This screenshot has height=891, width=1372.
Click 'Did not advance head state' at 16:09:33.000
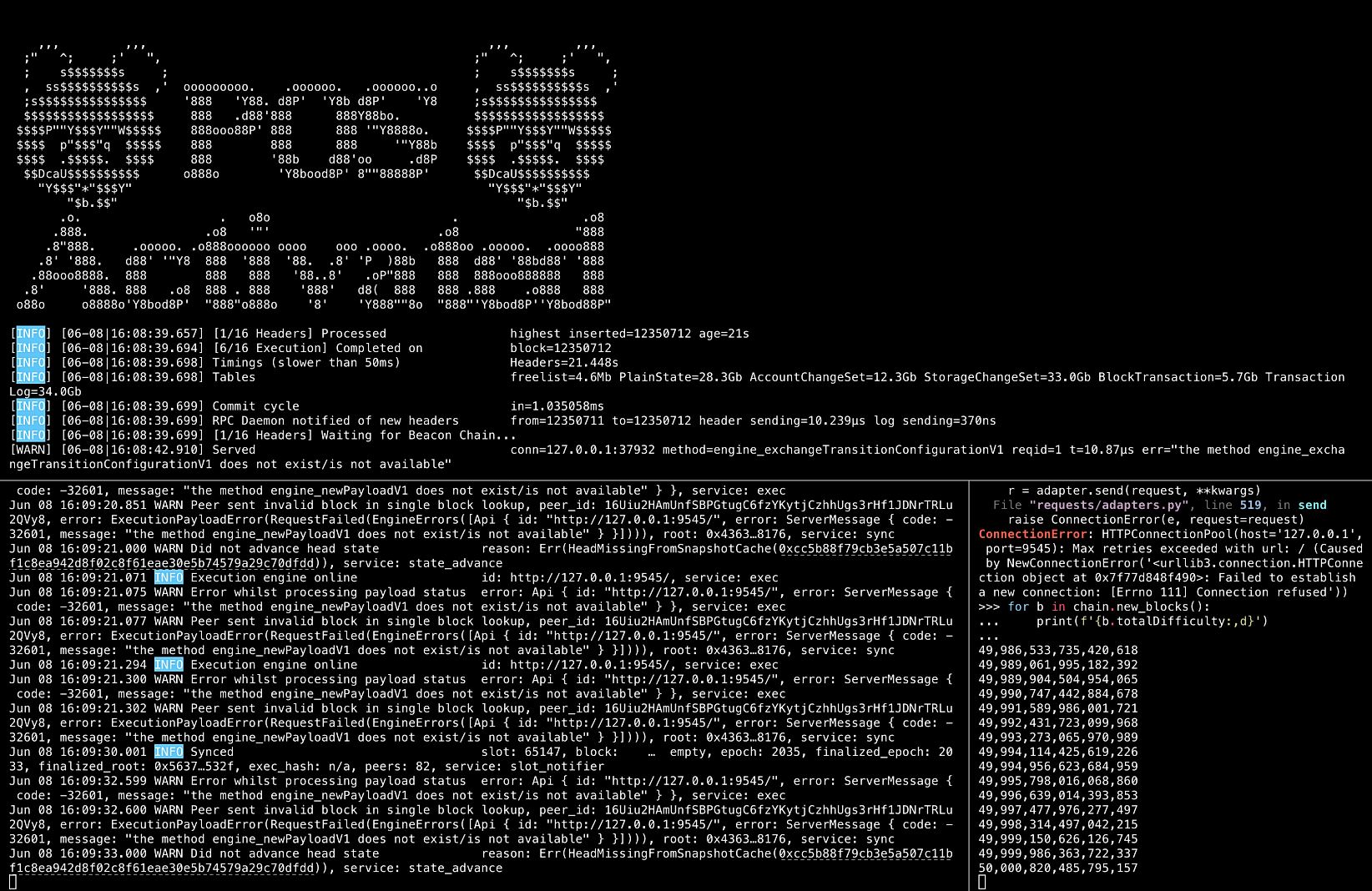click(285, 853)
